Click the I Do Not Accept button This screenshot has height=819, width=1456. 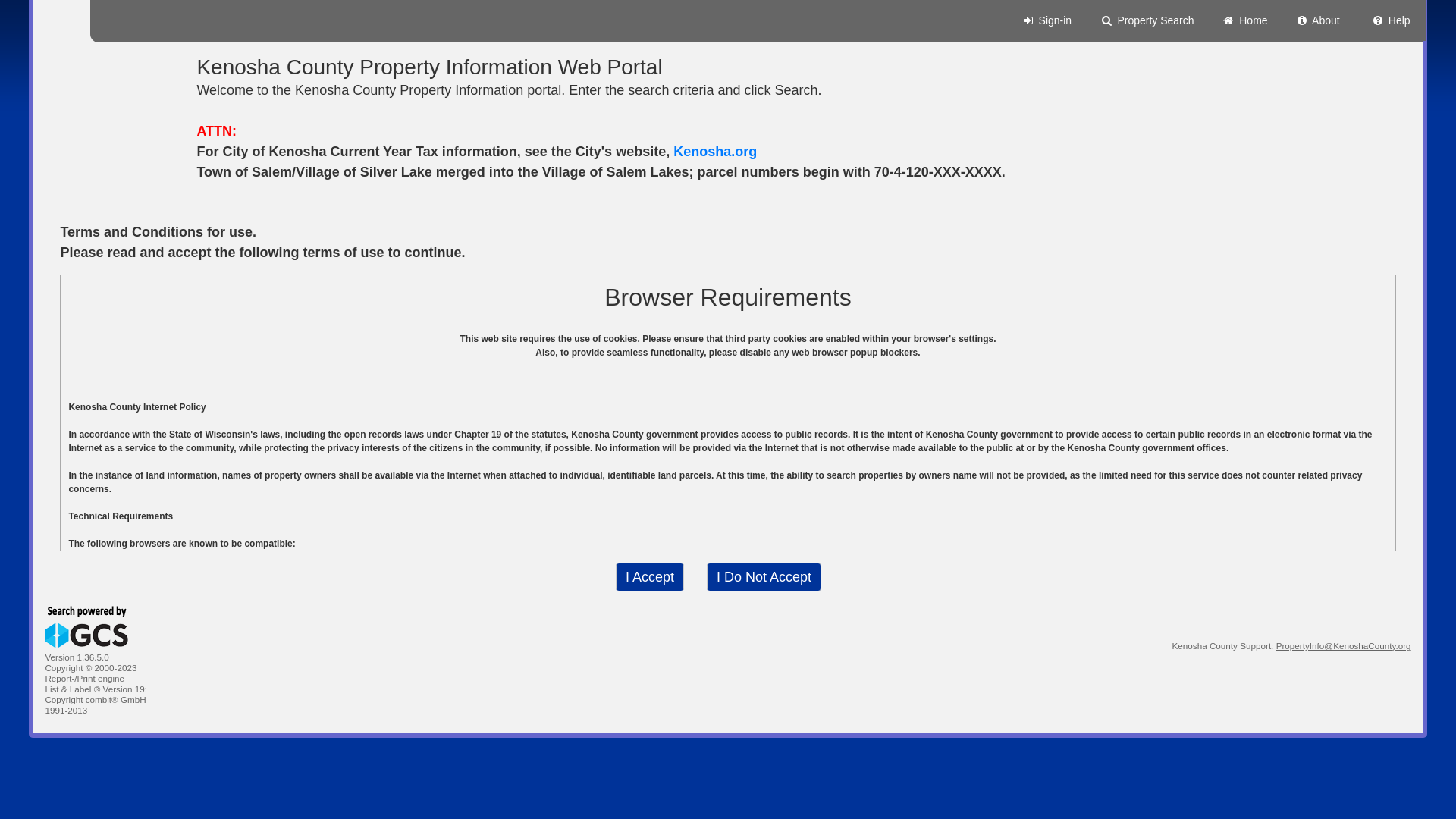click(x=764, y=577)
